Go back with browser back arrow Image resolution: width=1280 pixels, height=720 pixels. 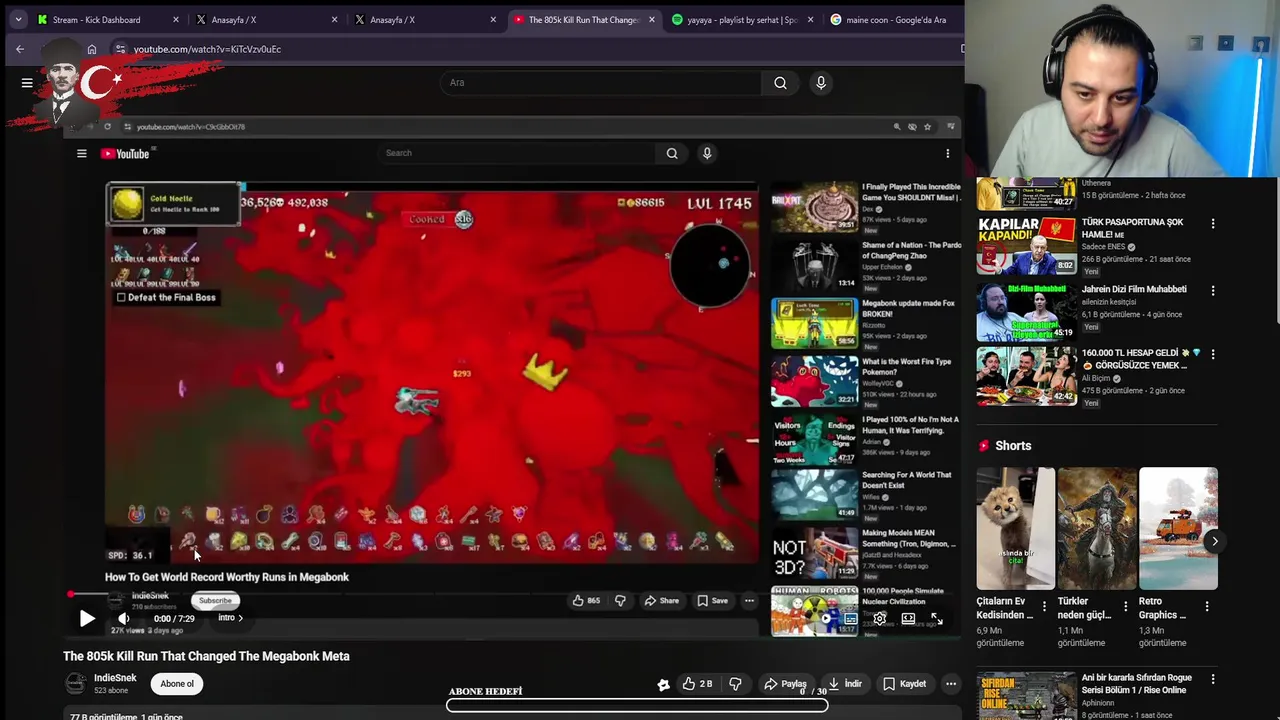pyautogui.click(x=20, y=49)
